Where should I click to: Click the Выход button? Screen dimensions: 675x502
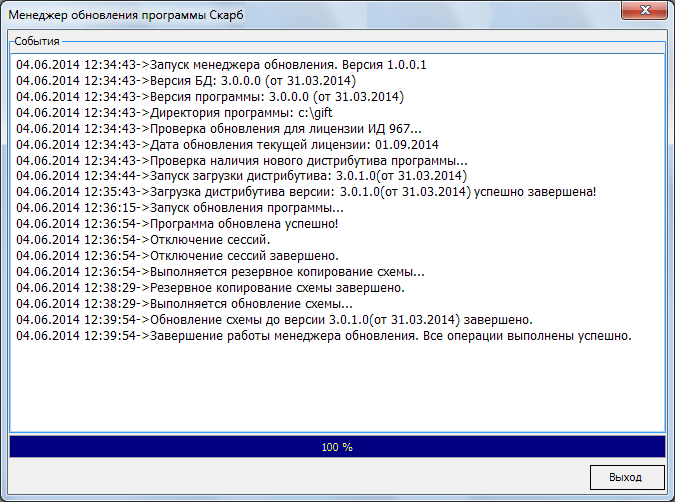[626, 476]
